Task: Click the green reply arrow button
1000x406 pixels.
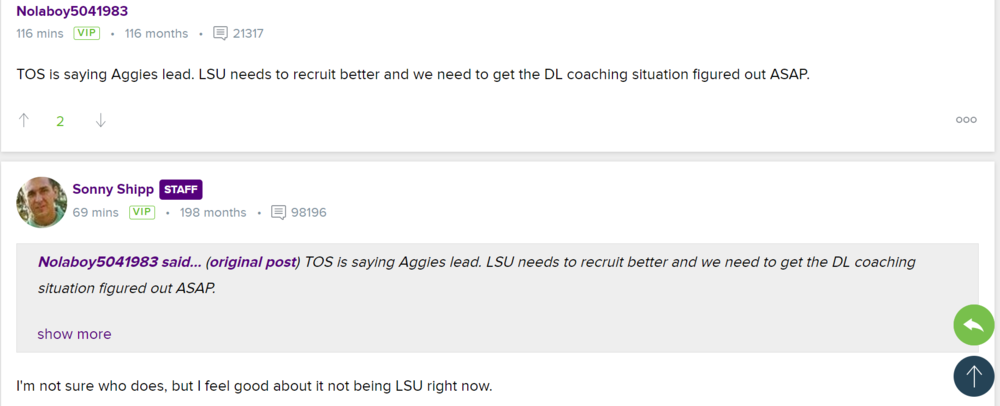Action: coord(973,325)
